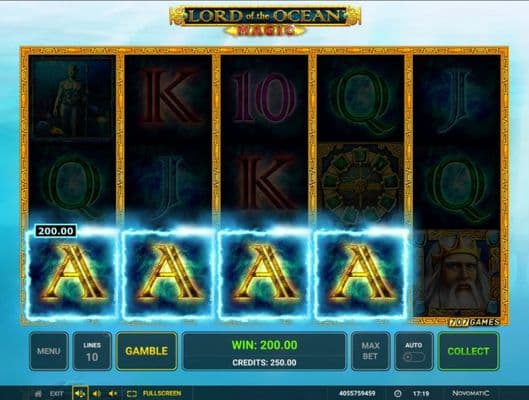
Task: Collect the winnings
Action: coord(468,351)
